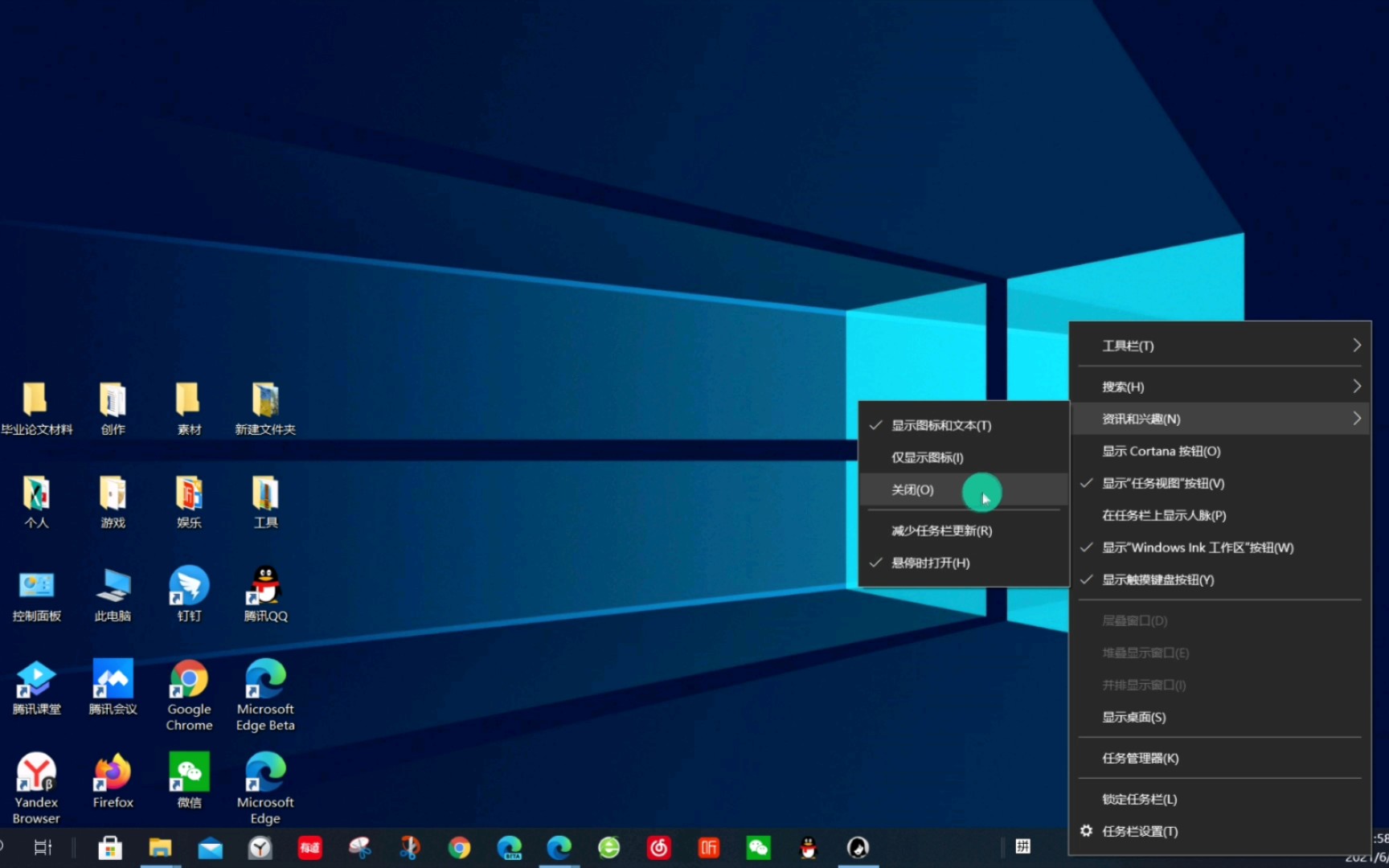Open the Mail app from the taskbar
This screenshot has width=1389, height=868.
pos(210,847)
